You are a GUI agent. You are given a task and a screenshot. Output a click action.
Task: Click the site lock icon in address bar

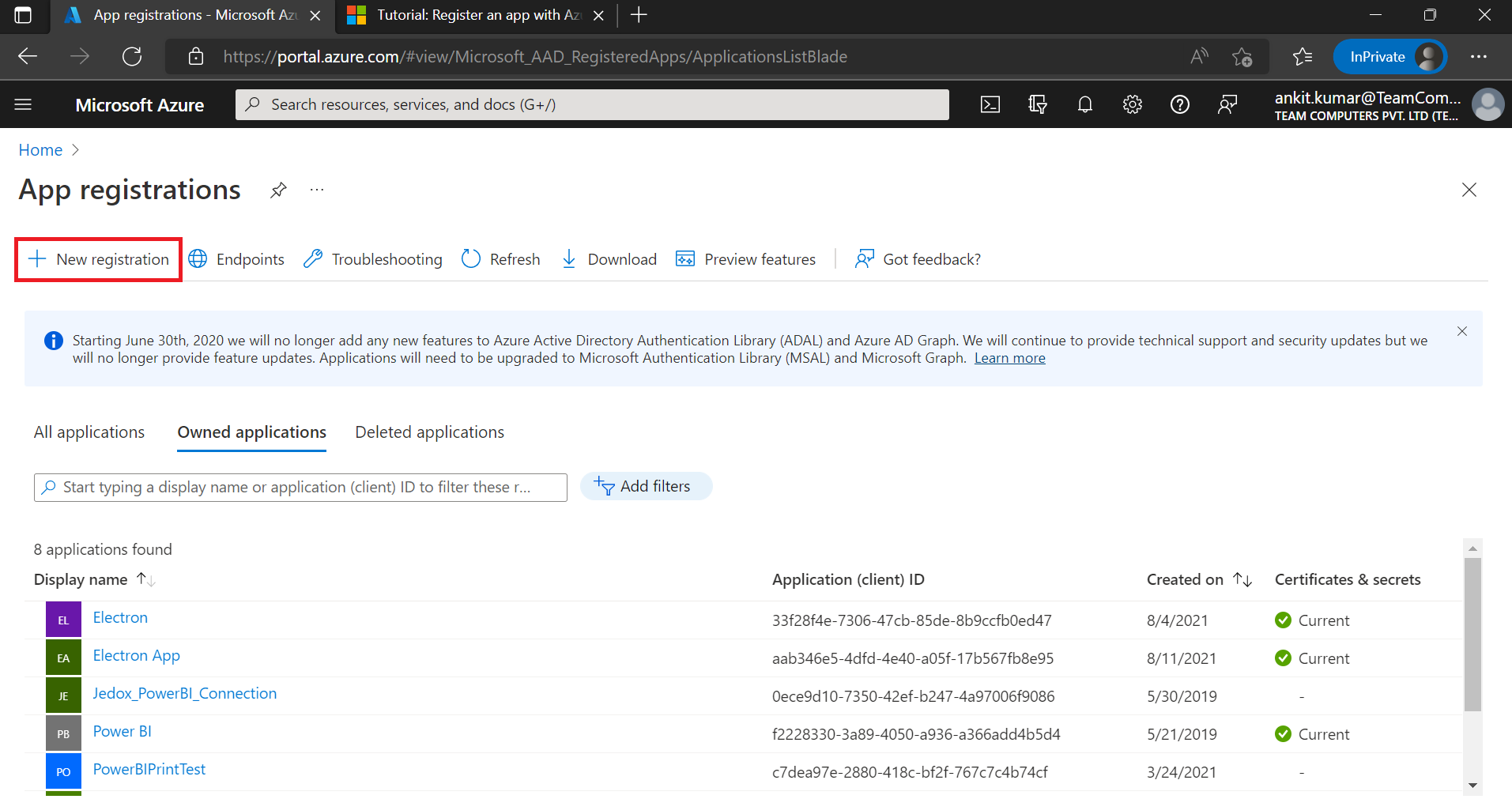click(x=196, y=56)
